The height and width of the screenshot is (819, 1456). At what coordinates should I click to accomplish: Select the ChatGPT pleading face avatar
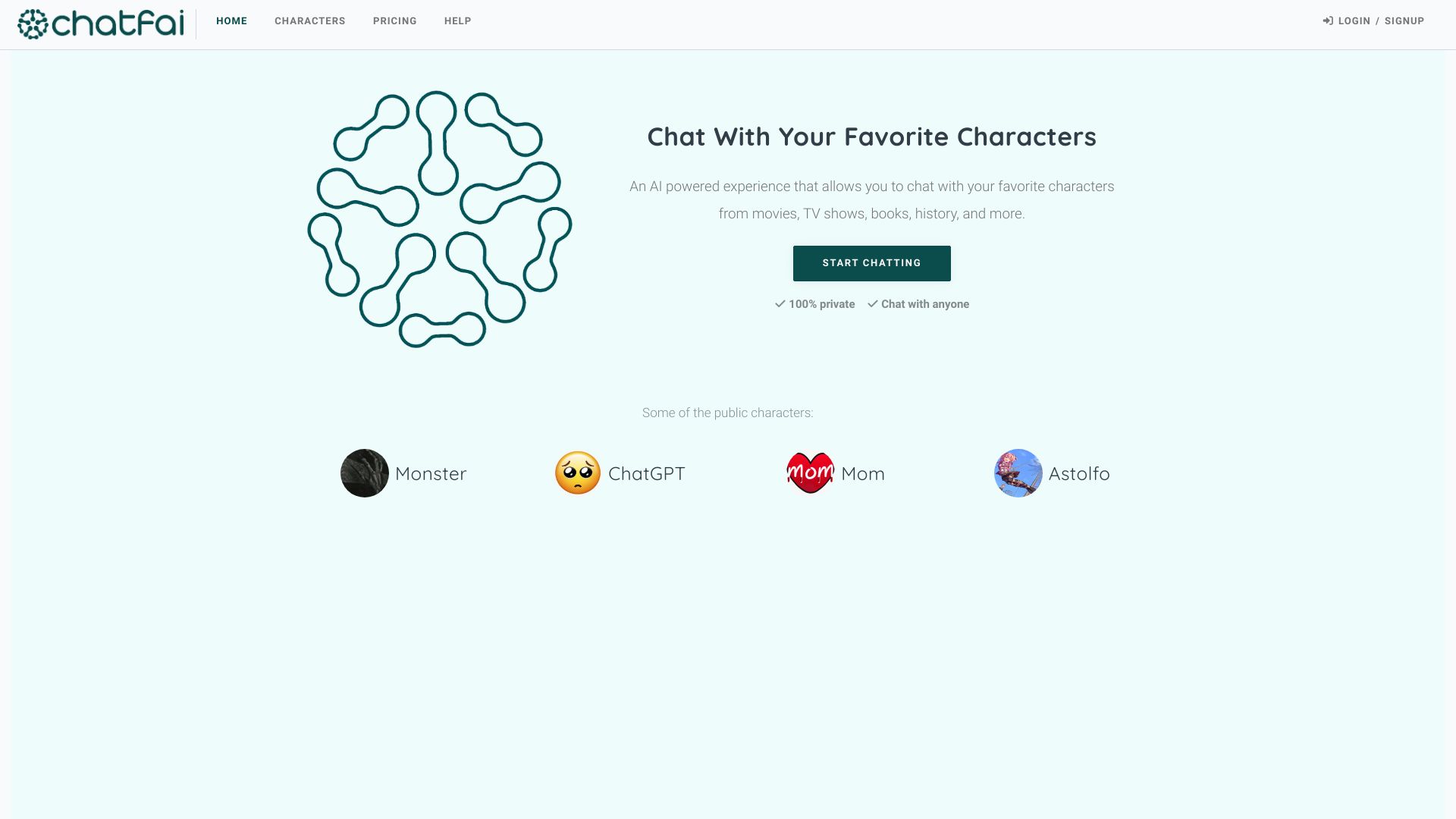coord(578,472)
